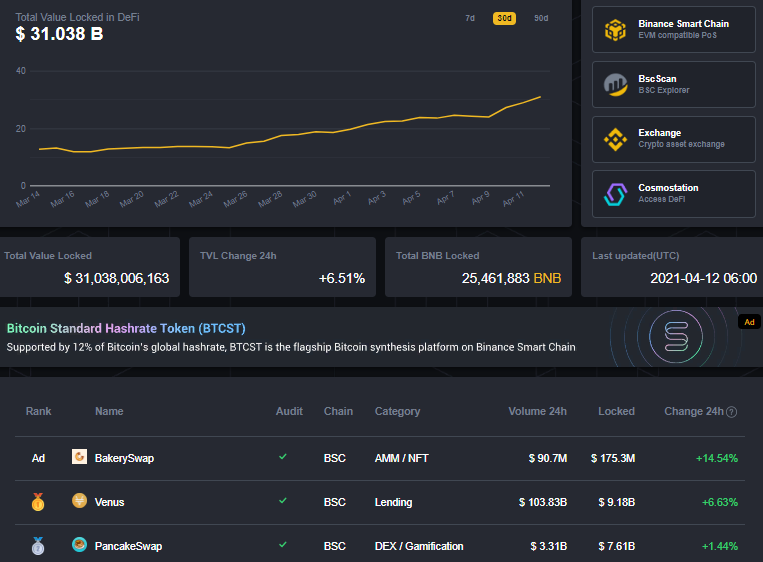Select the 30d chart range
The image size is (763, 562).
pos(504,18)
